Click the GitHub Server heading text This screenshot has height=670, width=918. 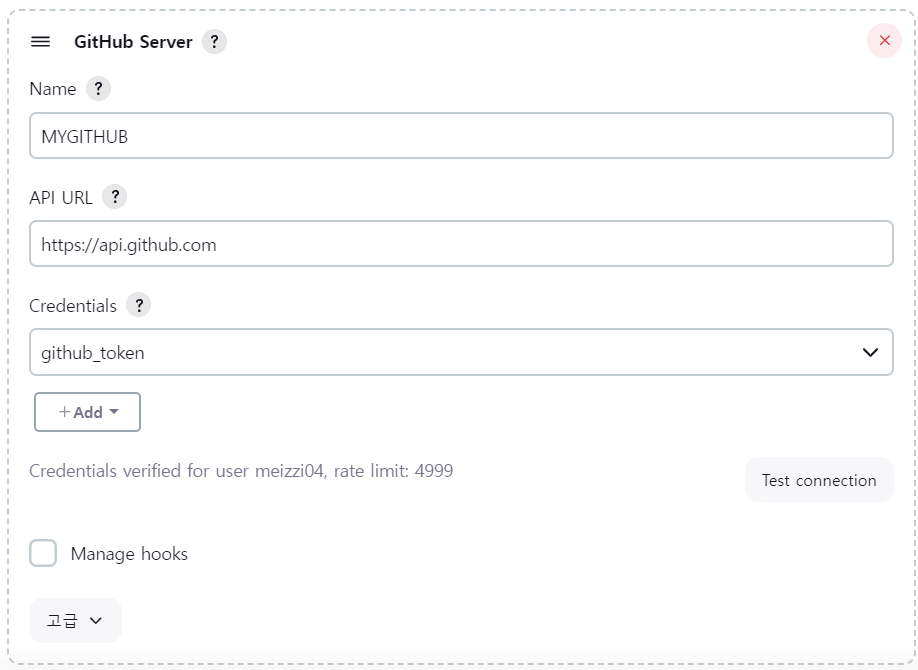click(133, 42)
